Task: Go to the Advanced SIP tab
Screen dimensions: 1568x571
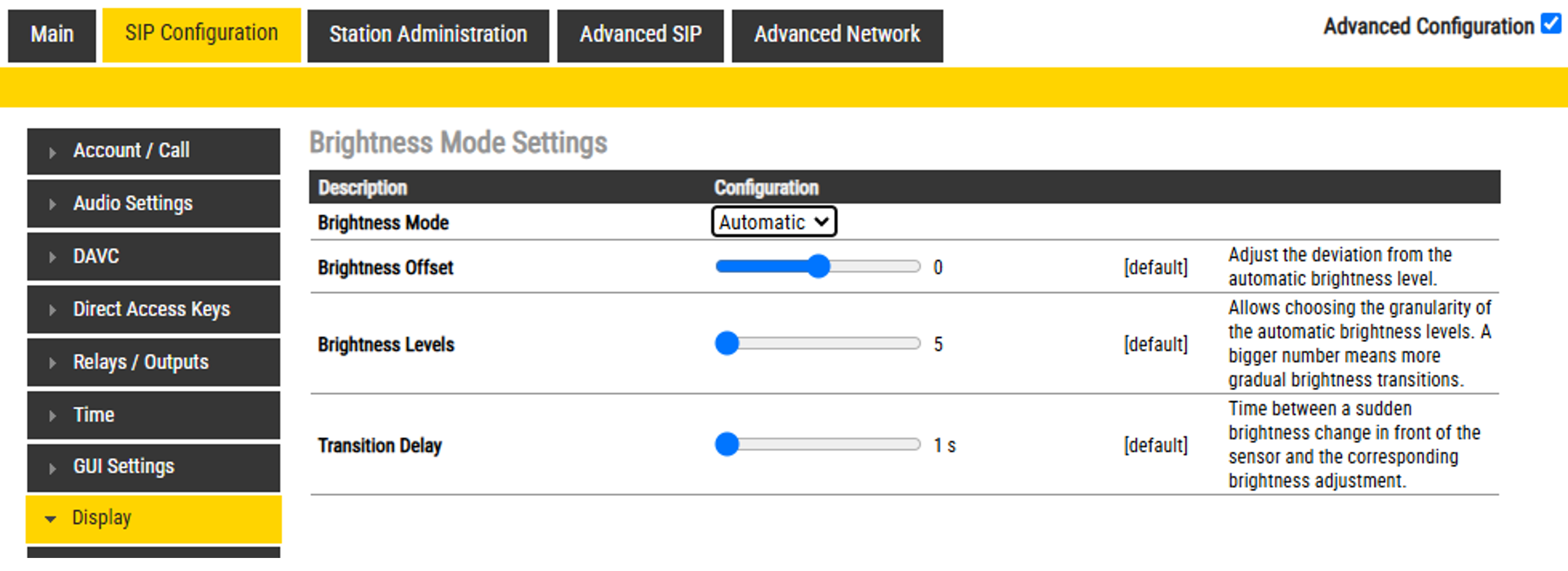Action: coord(641,35)
